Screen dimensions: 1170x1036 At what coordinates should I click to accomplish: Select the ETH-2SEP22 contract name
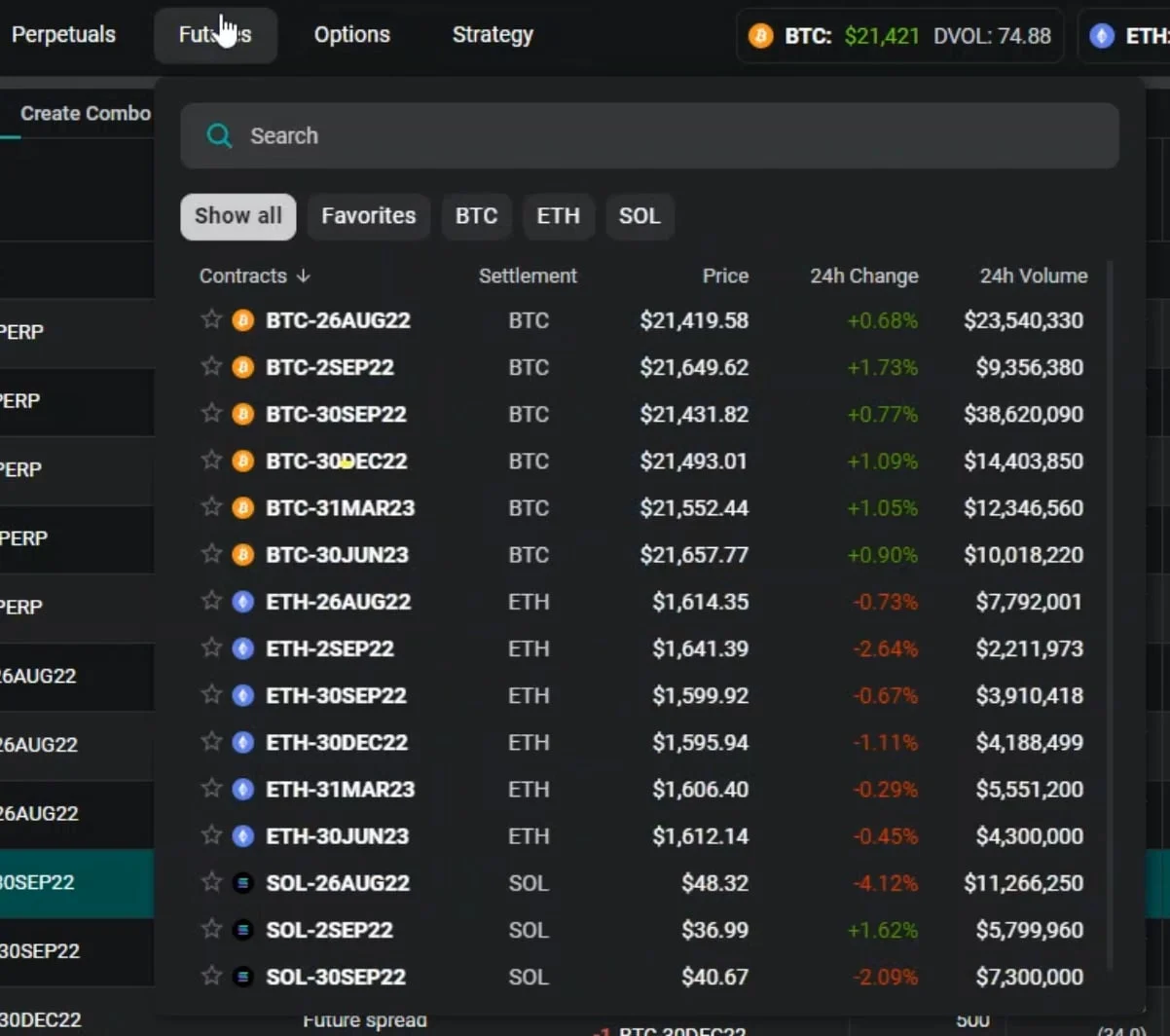point(330,648)
